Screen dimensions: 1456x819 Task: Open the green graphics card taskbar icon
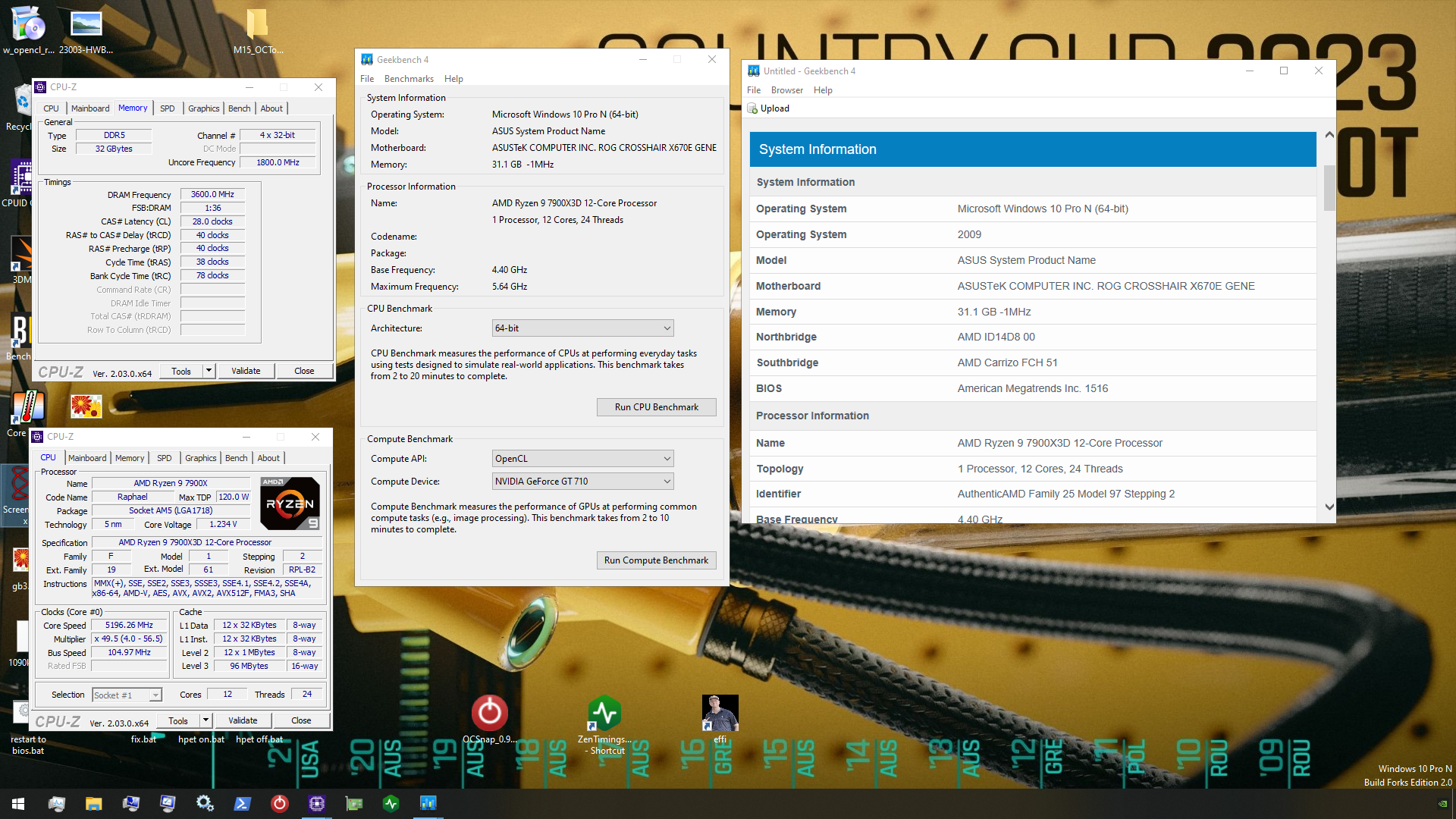click(x=353, y=804)
